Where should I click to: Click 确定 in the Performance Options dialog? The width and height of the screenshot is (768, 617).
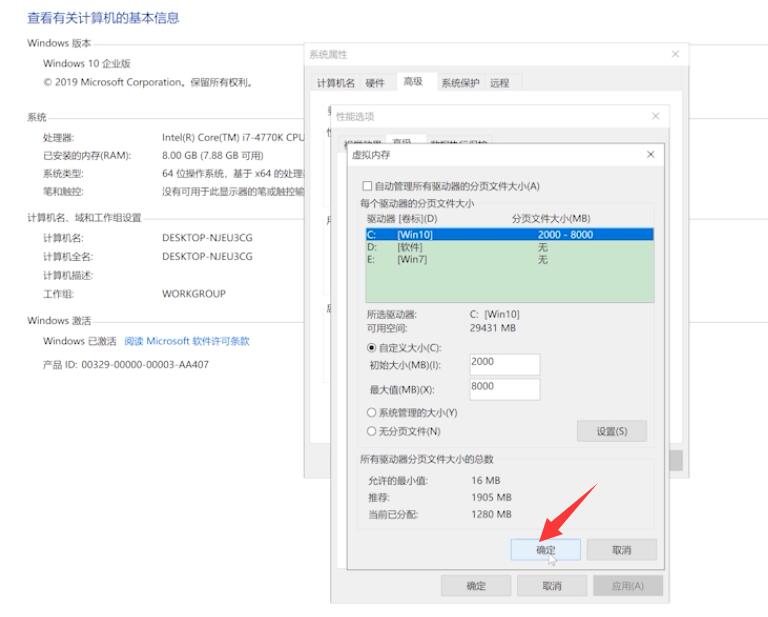click(x=476, y=586)
